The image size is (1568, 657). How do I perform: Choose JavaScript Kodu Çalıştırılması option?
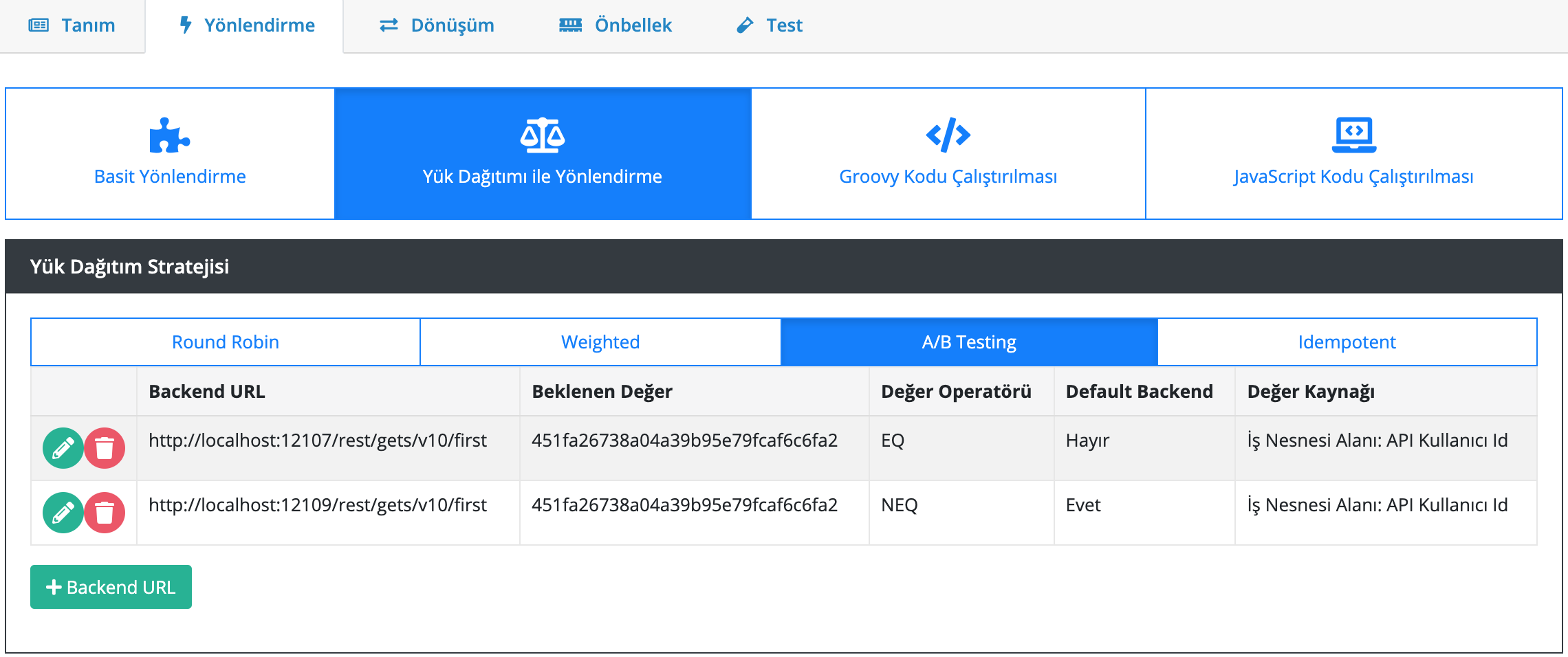1354,153
